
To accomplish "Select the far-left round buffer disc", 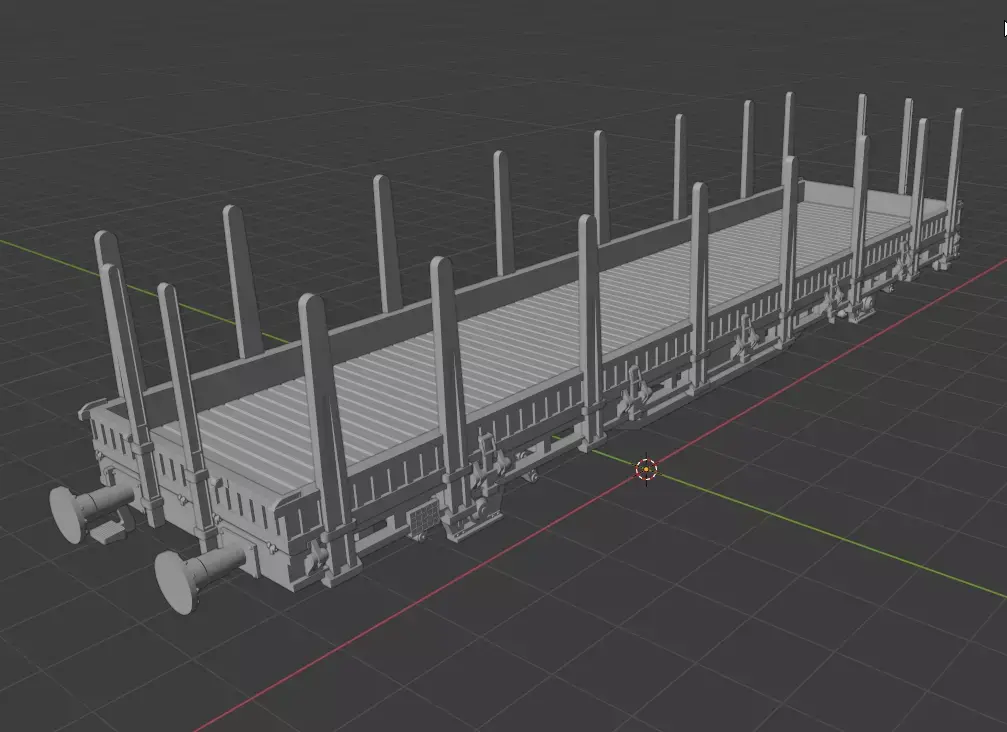I will [x=67, y=514].
